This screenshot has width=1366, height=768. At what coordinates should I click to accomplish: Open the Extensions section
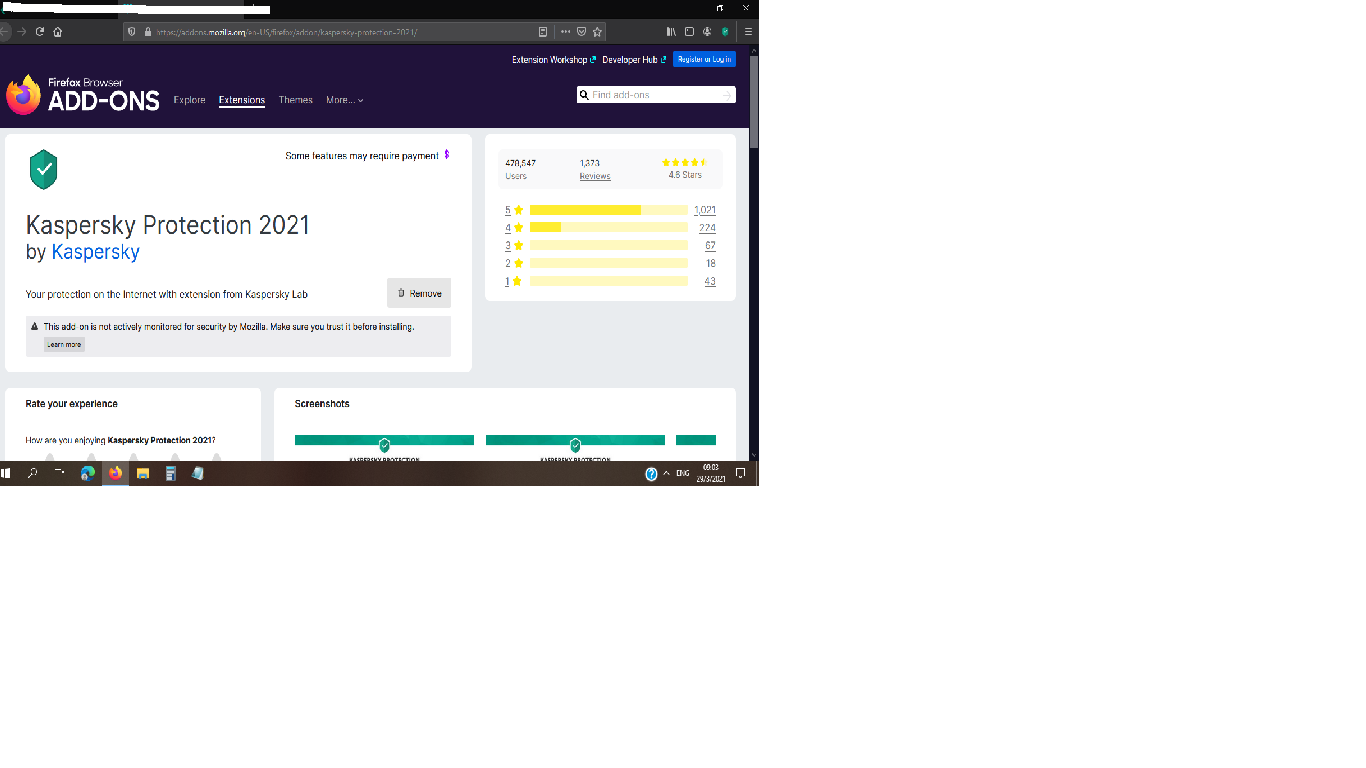242,100
